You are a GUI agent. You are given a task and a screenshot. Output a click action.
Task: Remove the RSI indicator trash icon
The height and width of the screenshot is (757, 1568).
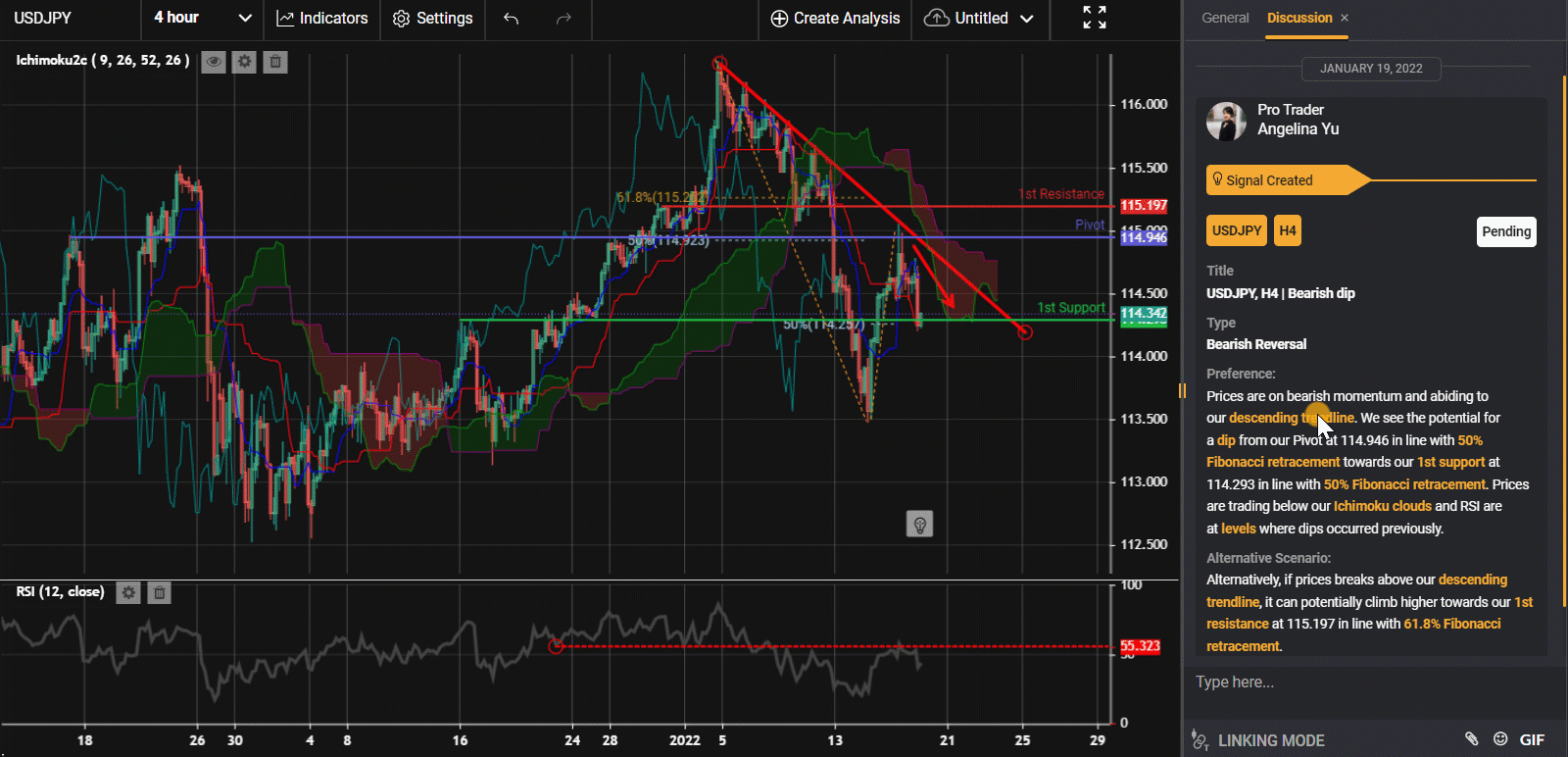click(160, 592)
